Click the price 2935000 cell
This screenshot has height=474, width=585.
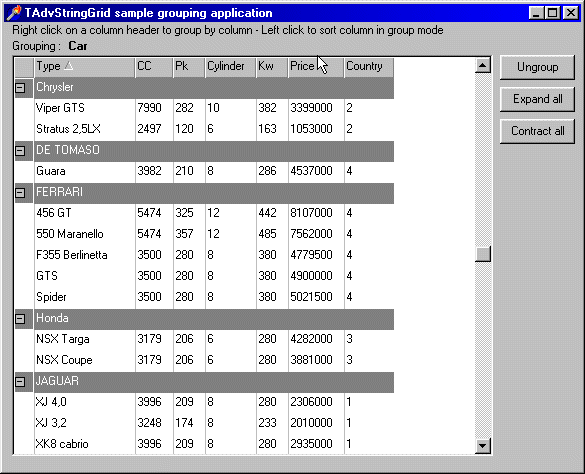[x=316, y=444]
